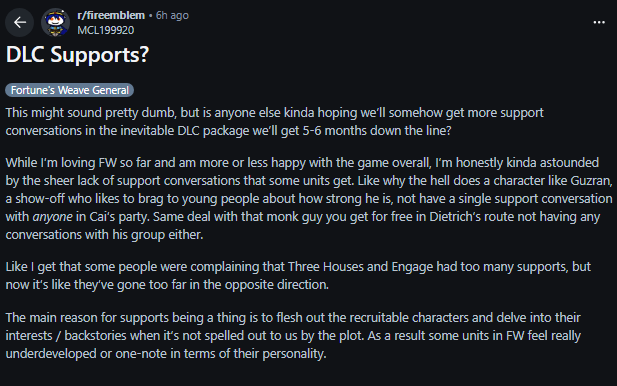Go back using the left arrow button
Viewport: 617px width, 386px height.
coord(19,22)
